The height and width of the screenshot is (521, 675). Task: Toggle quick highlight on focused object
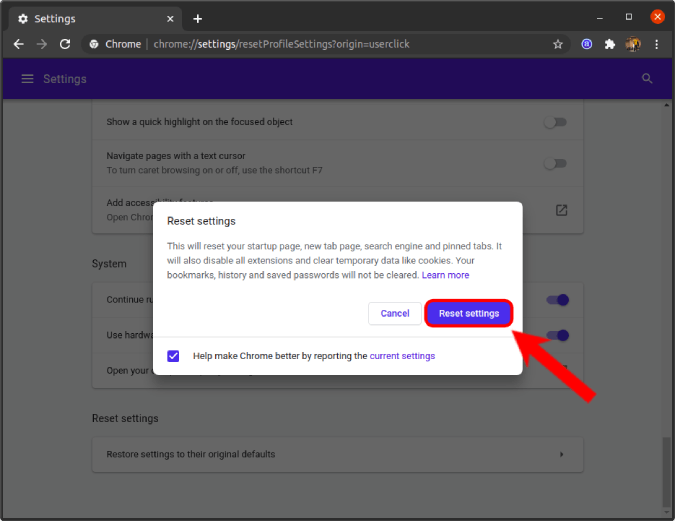click(x=555, y=122)
